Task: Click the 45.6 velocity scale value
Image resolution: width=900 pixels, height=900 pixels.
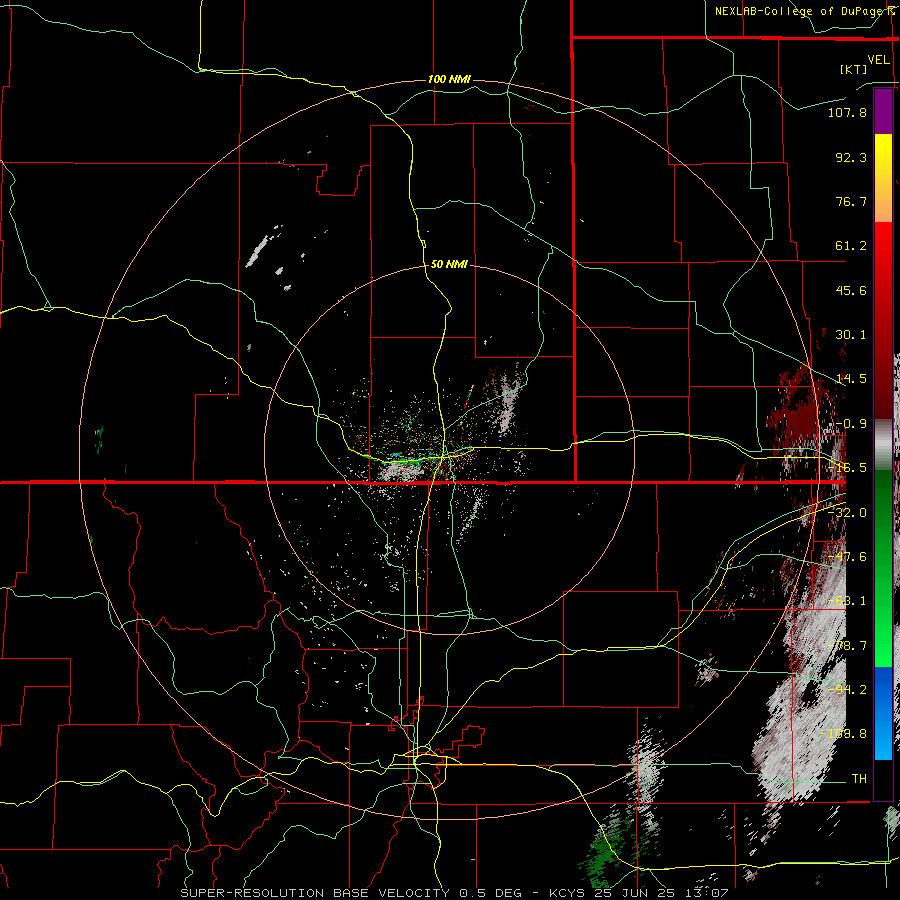Action: [x=851, y=290]
